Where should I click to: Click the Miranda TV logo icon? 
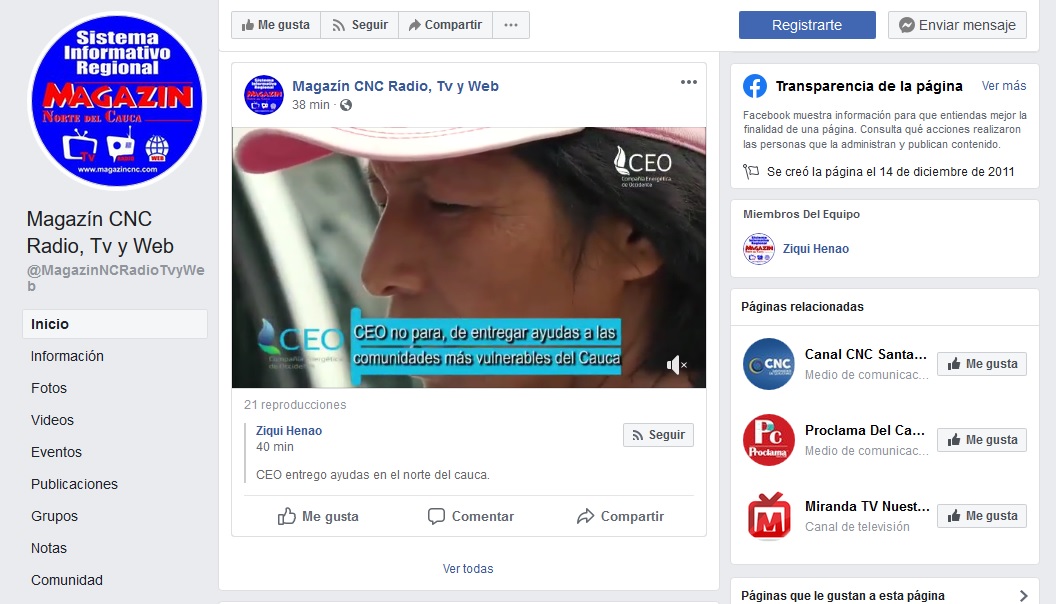[x=768, y=516]
